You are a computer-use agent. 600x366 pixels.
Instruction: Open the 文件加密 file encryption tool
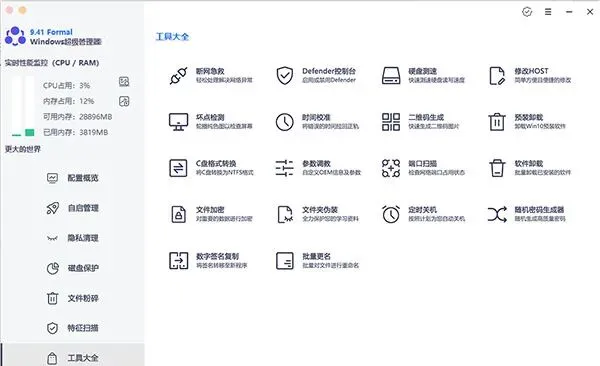pos(211,214)
